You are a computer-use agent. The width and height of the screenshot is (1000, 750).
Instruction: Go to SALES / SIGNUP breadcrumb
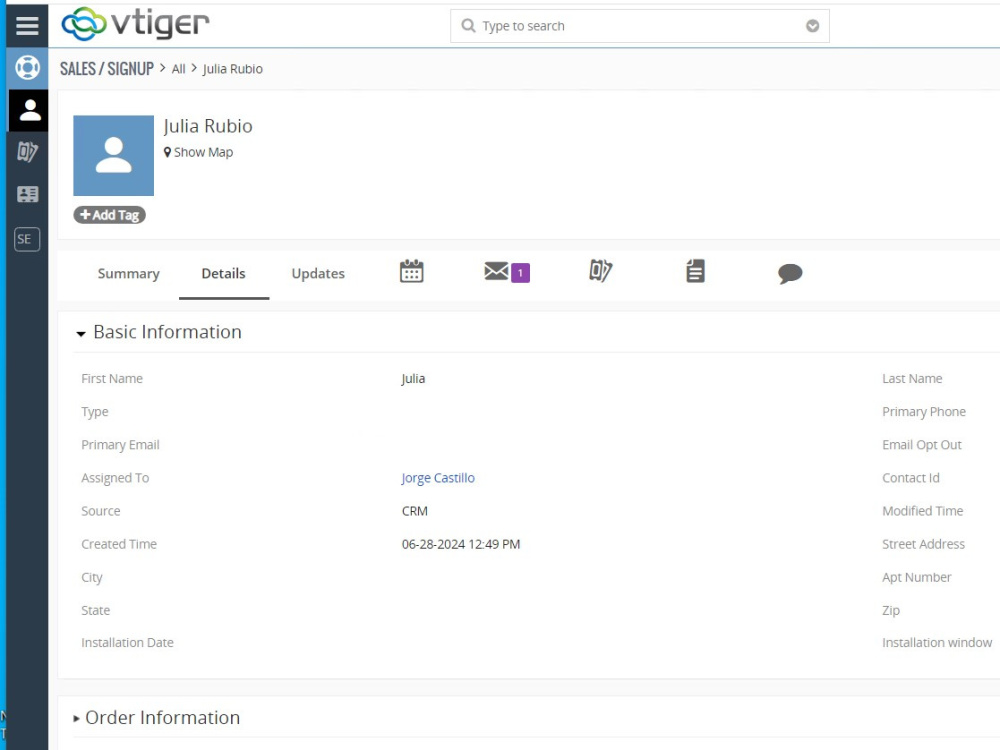tap(107, 69)
